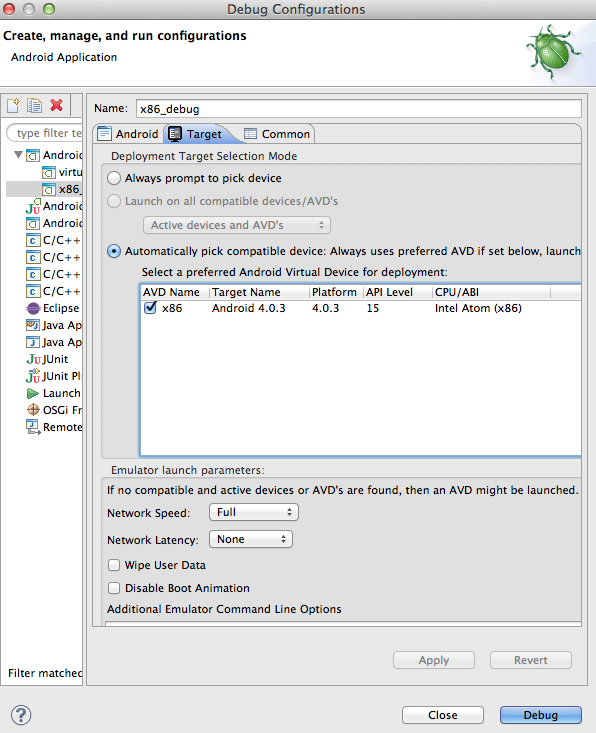The height and width of the screenshot is (733, 596).
Task: Click the Revert button
Action: click(531, 660)
